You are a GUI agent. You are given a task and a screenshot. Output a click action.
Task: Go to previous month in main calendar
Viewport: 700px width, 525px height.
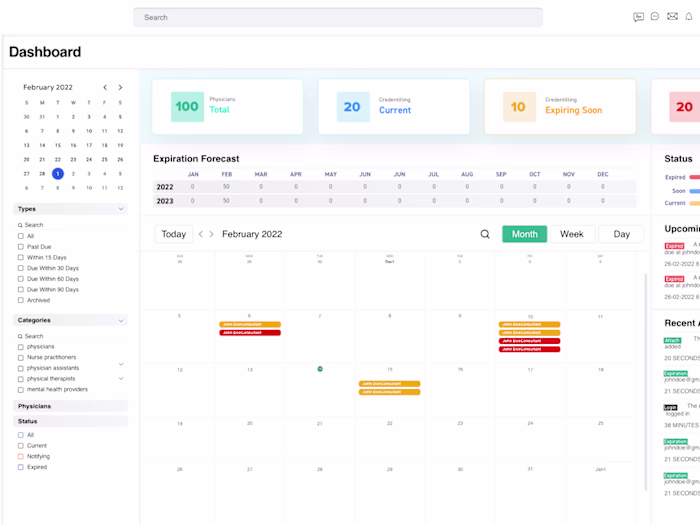[200, 234]
